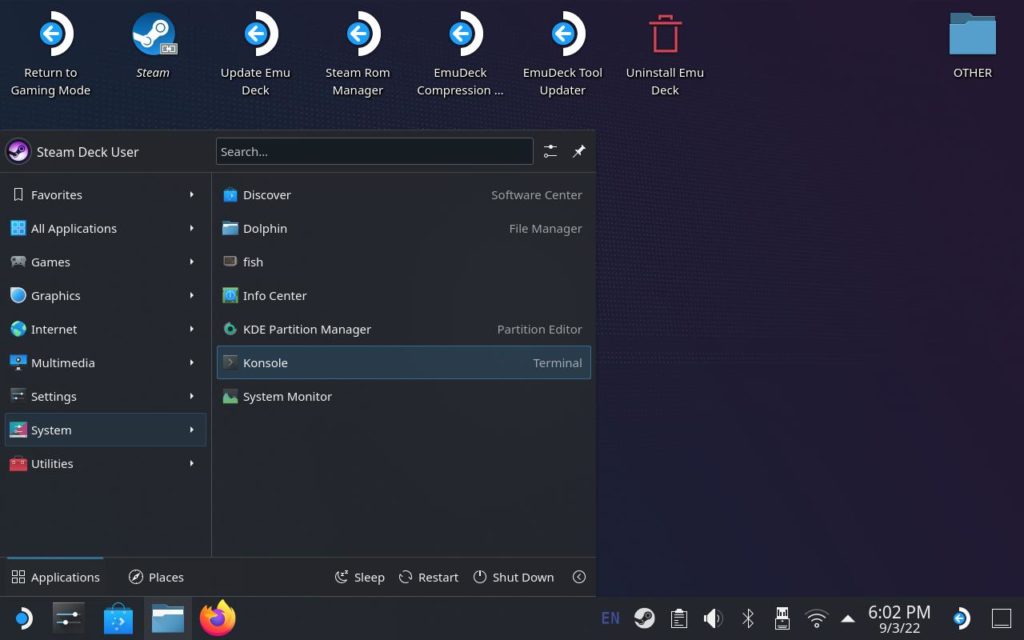Open launcher configure settings icon
The width and height of the screenshot is (1024, 640).
tap(551, 152)
